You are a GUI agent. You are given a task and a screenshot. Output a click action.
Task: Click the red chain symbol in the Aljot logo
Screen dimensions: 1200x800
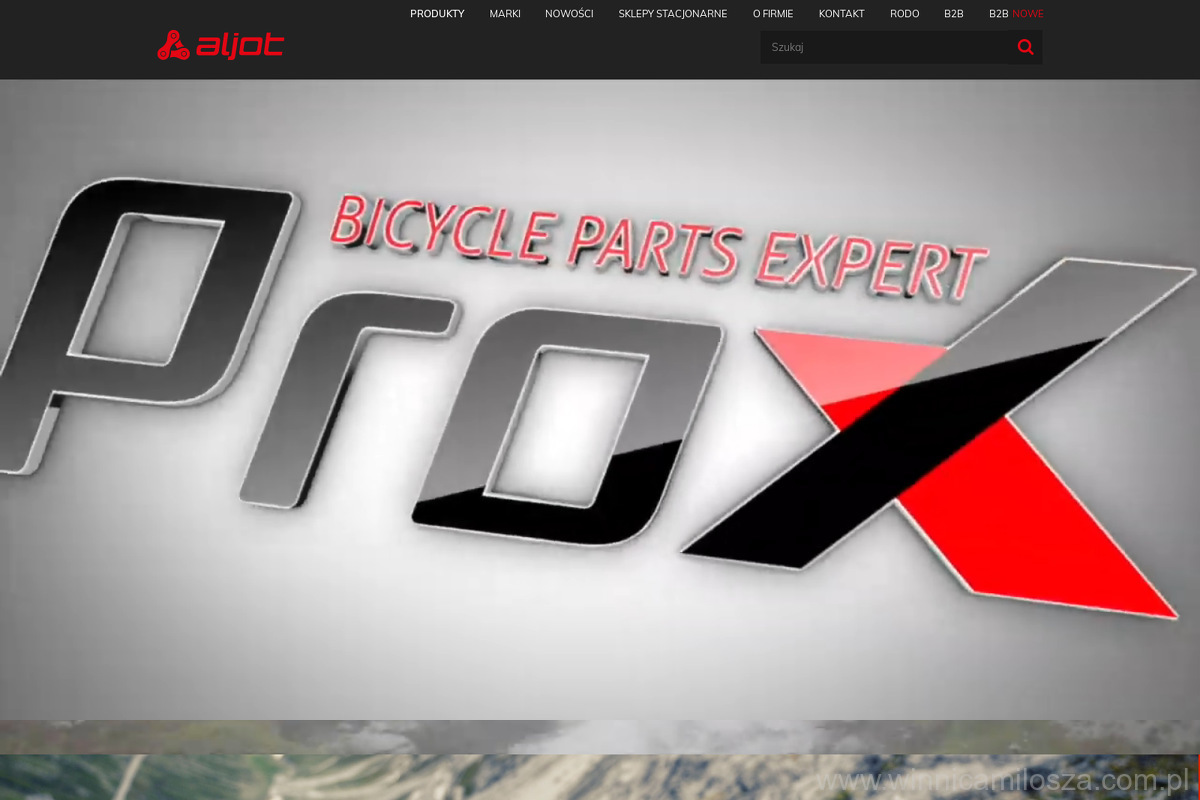[x=173, y=46]
